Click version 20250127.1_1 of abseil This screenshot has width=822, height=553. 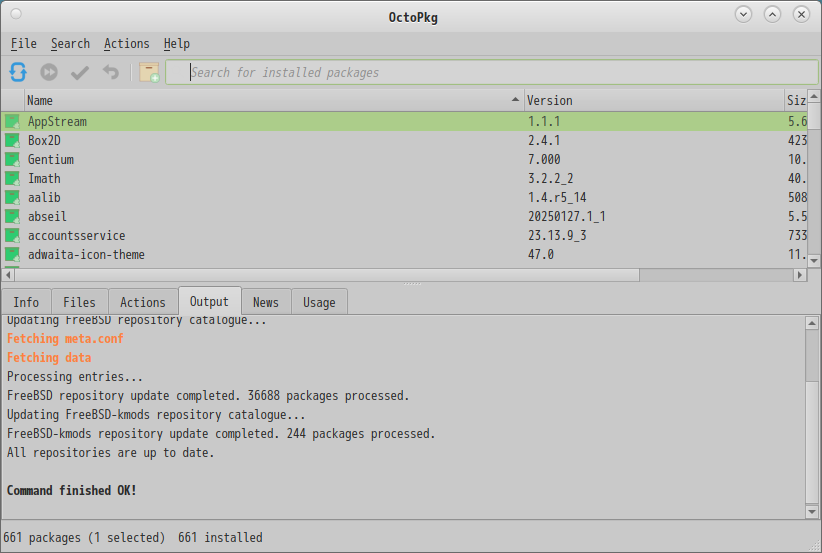[567, 216]
